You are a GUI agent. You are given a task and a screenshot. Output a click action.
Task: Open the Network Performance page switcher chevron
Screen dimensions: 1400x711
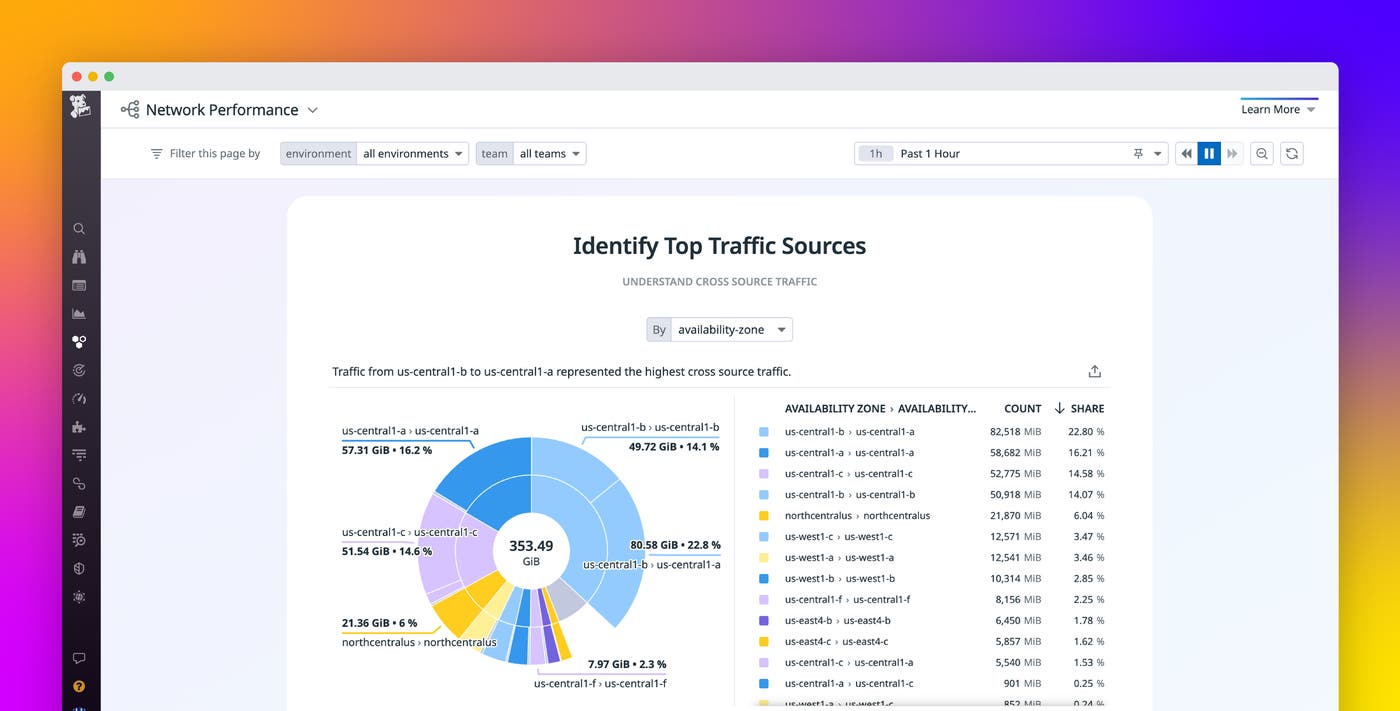tap(311, 110)
